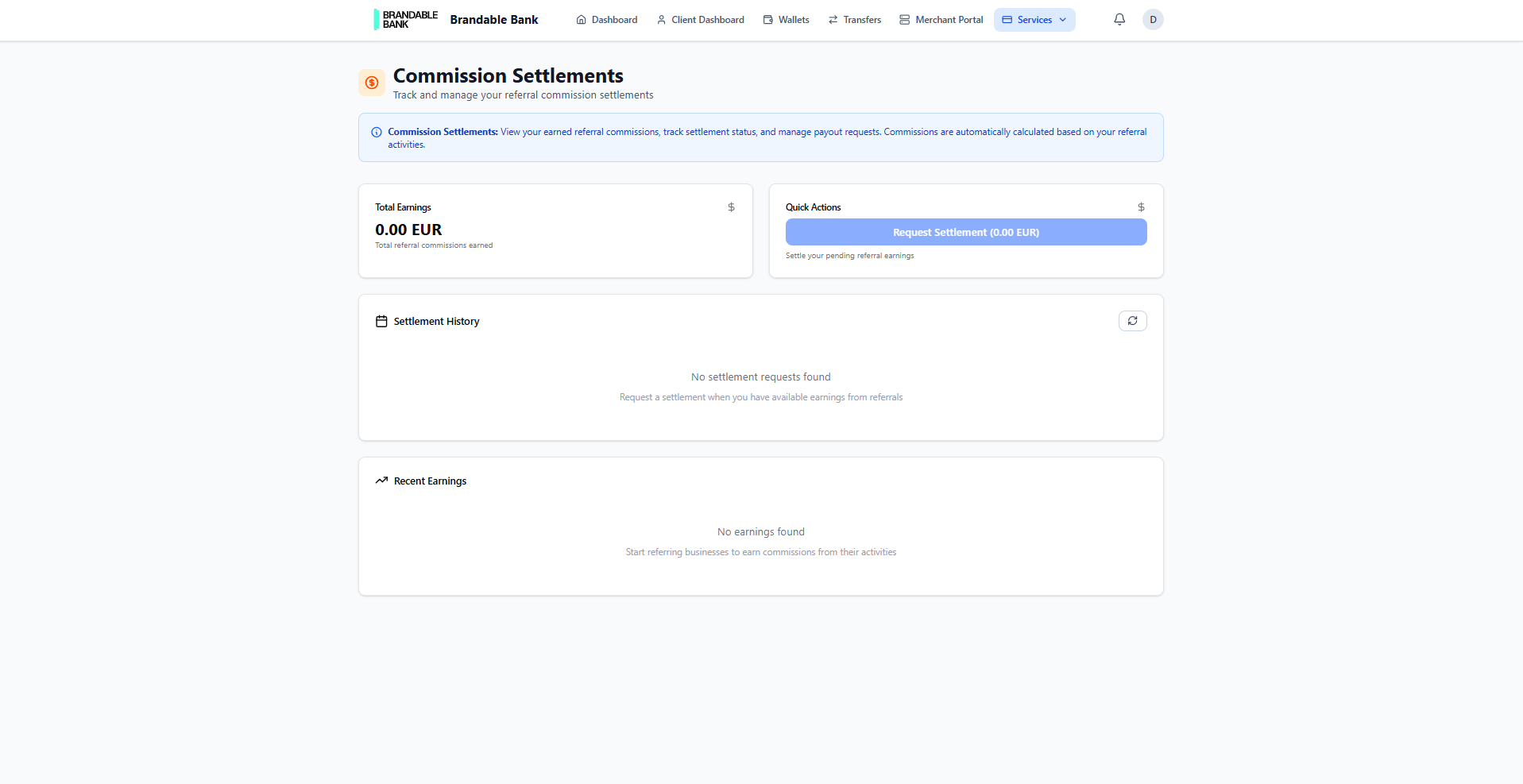Image resolution: width=1523 pixels, height=784 pixels.
Task: Click the notification bell
Action: point(1119,19)
